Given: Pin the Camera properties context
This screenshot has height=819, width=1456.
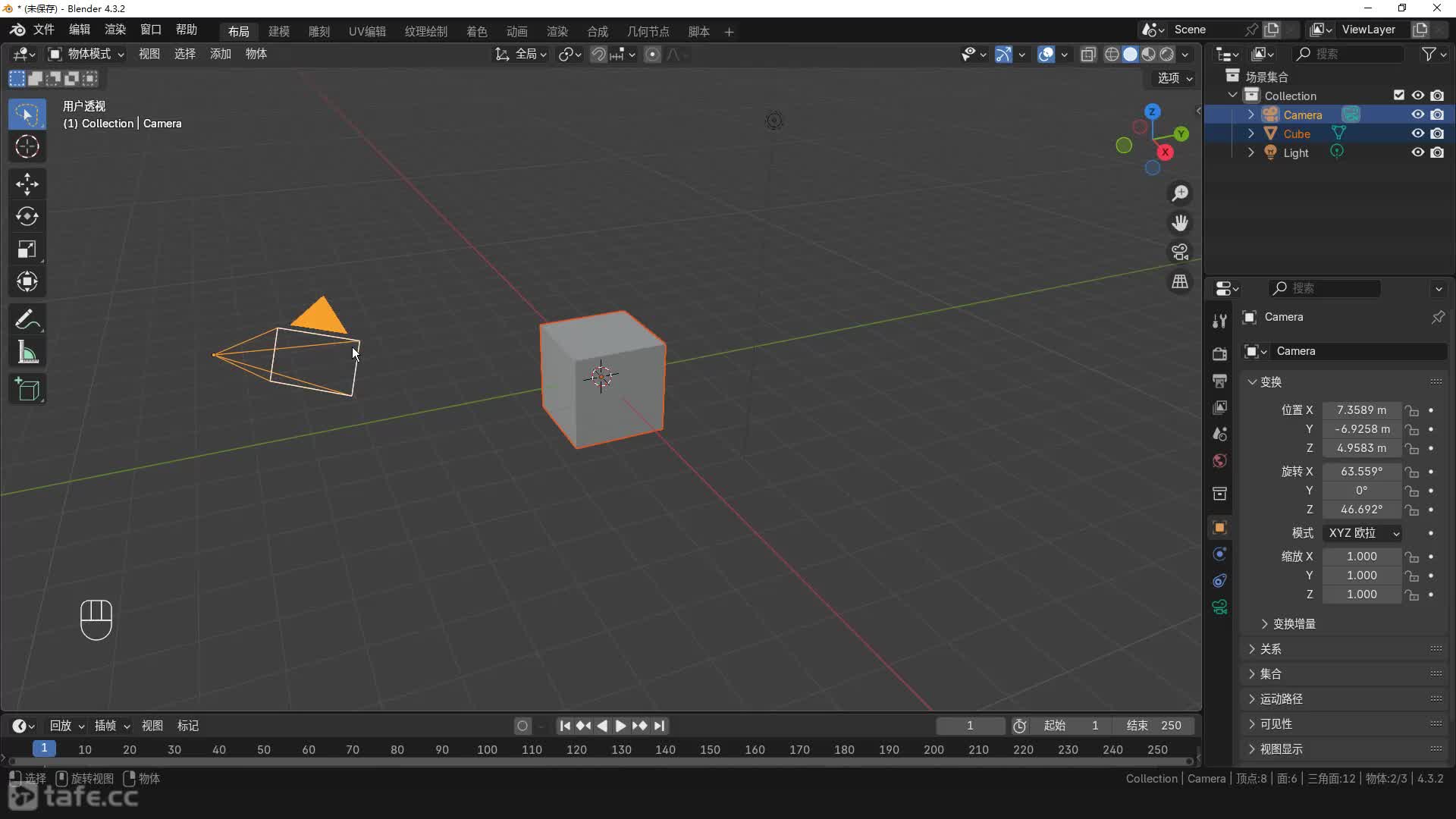Looking at the screenshot, I should pyautogui.click(x=1438, y=317).
